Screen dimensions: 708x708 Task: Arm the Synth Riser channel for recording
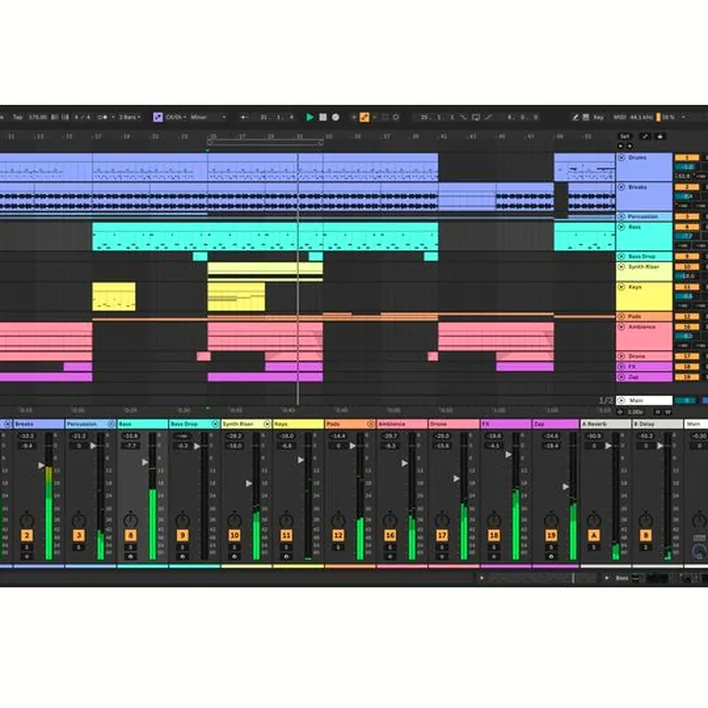[x=234, y=557]
